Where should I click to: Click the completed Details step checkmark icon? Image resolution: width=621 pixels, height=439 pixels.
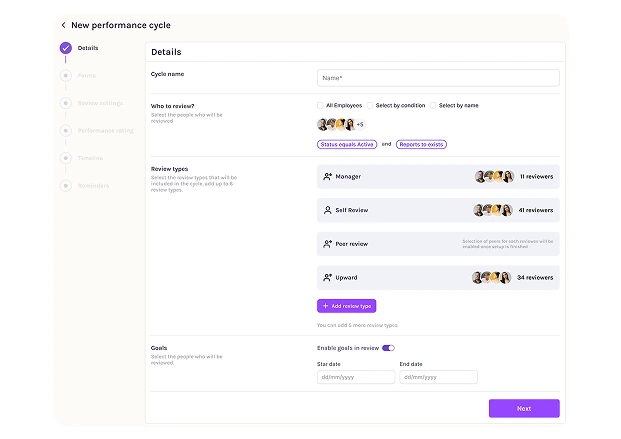coord(65,48)
